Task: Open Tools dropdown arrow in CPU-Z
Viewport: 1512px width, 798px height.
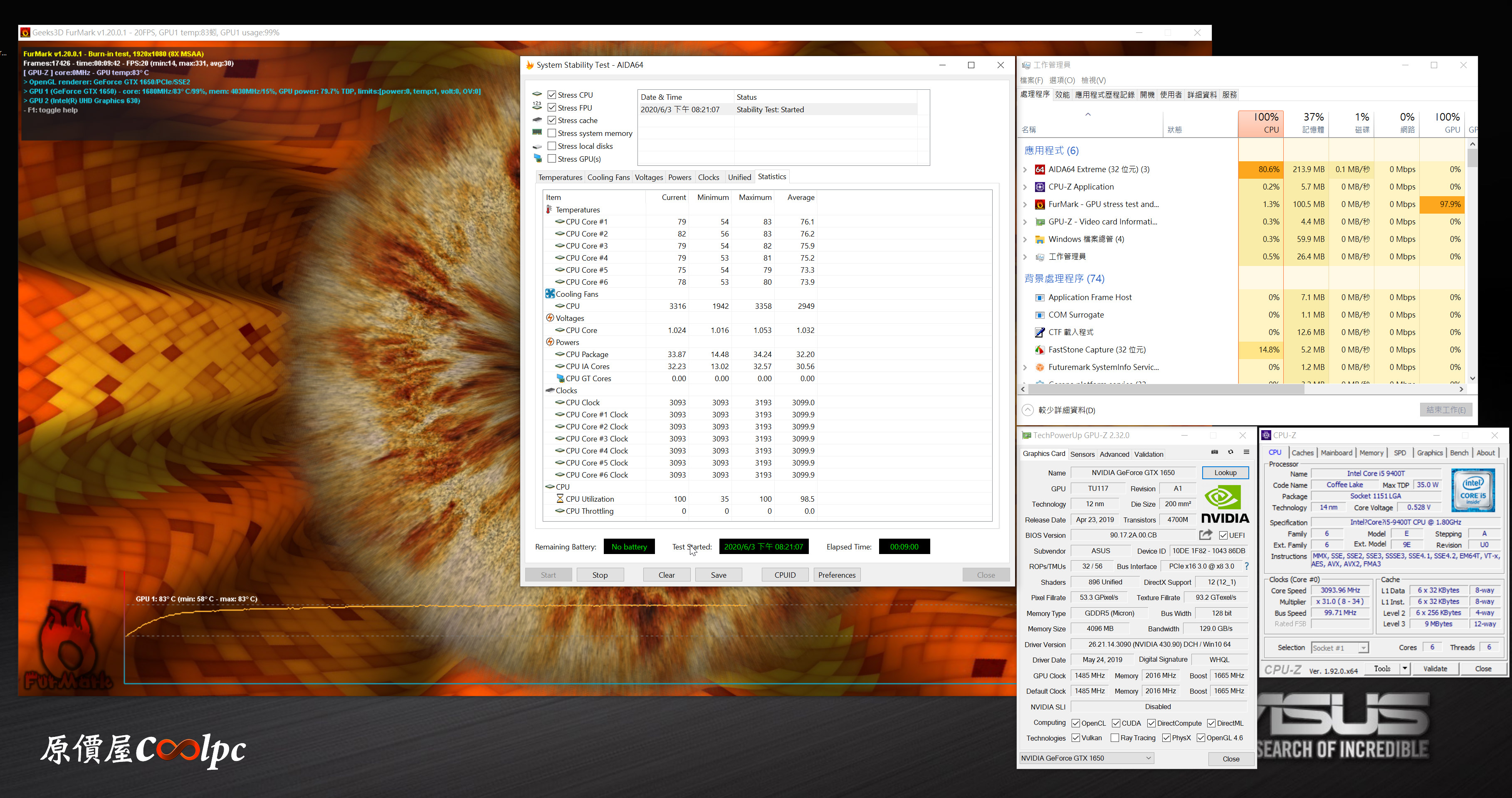Action: click(x=1405, y=668)
